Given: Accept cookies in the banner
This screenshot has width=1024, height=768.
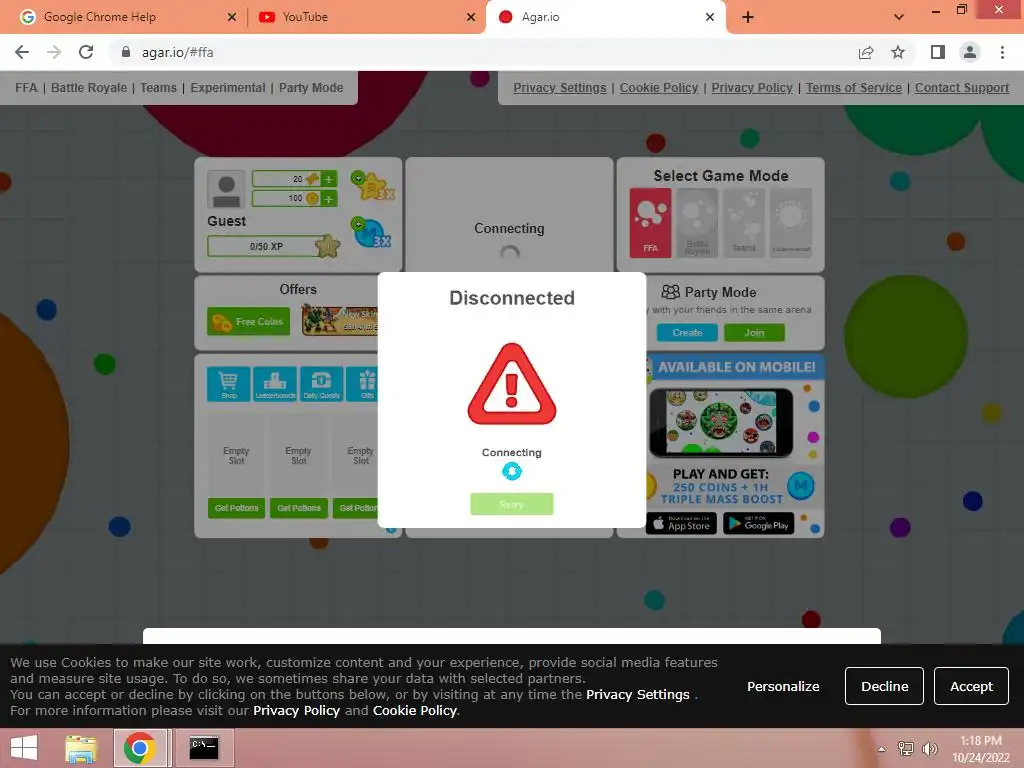Looking at the screenshot, I should pyautogui.click(x=971, y=686).
